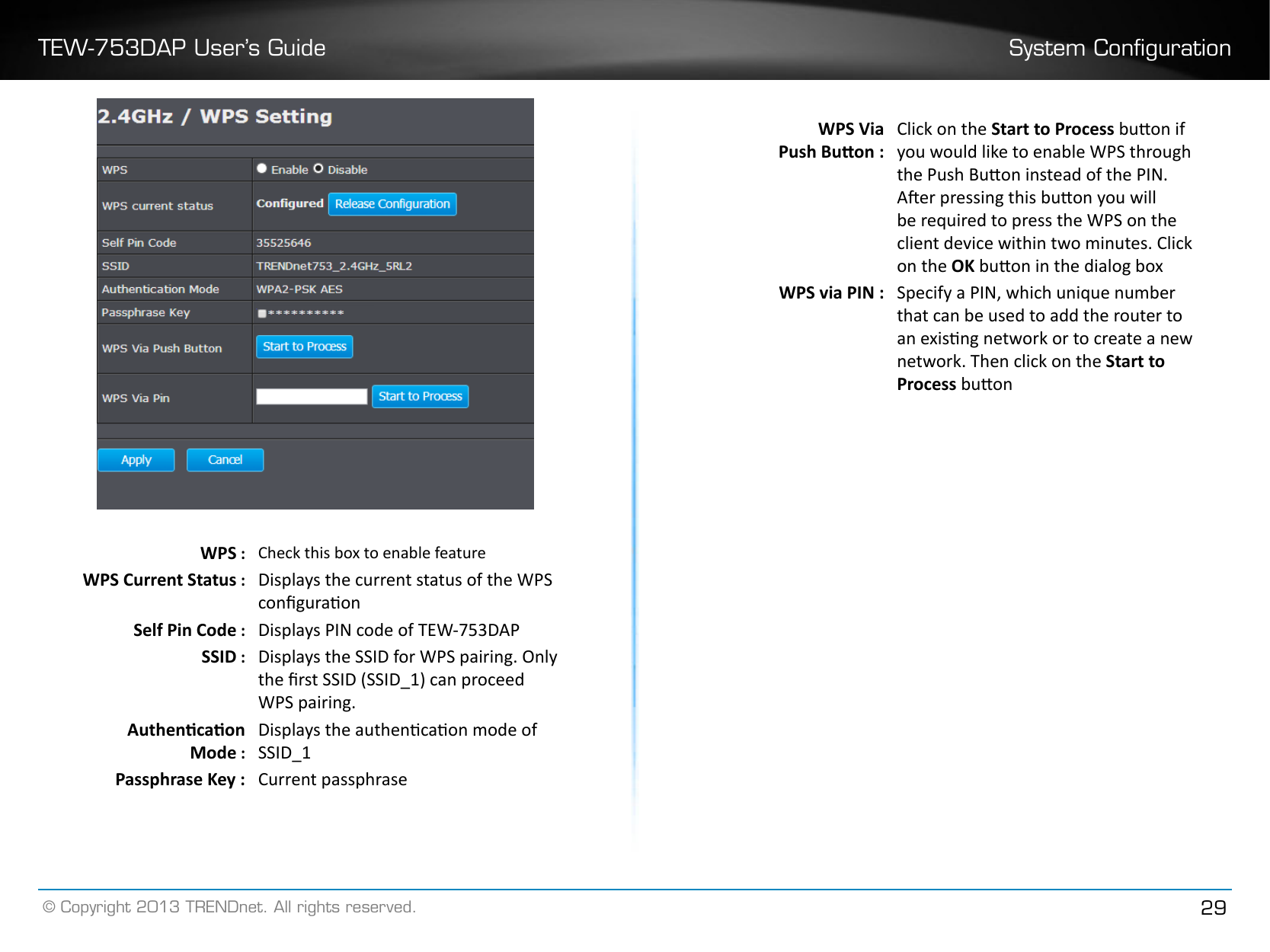Screen dimensions: 1270x952
Task: Click the Passphrase Key label in panel
Action: point(146,313)
